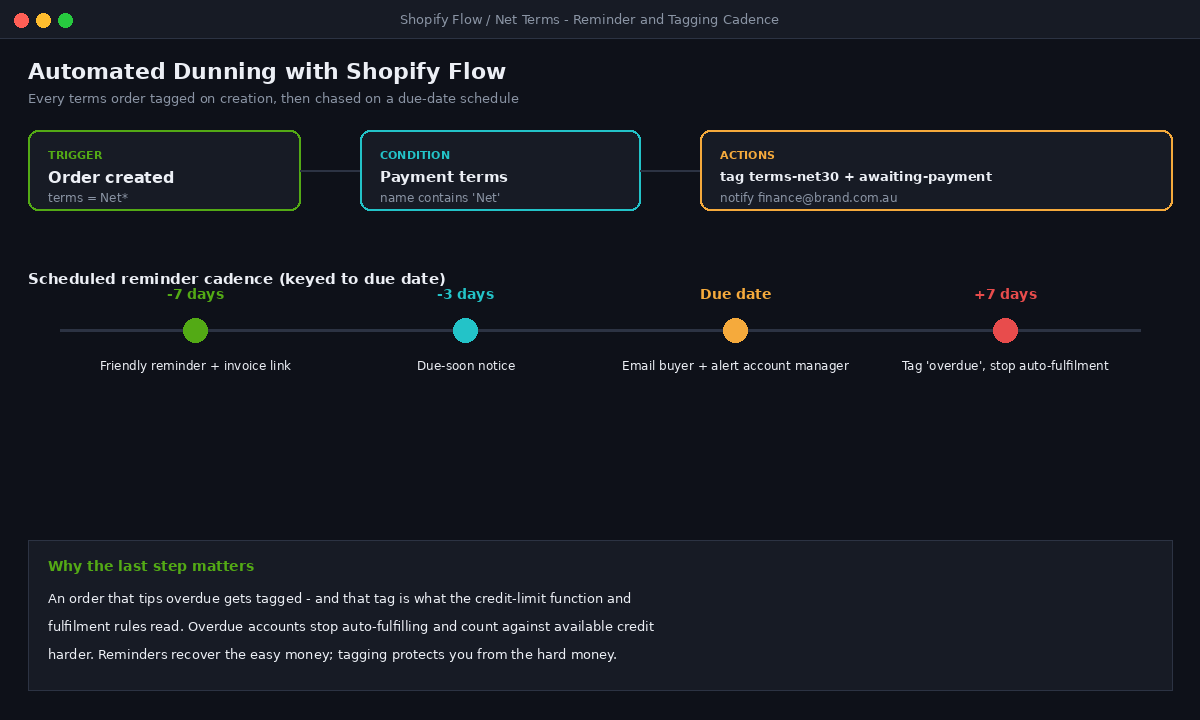This screenshot has height=720, width=1200.
Task: Click the '-7 days' label
Action: point(195,294)
